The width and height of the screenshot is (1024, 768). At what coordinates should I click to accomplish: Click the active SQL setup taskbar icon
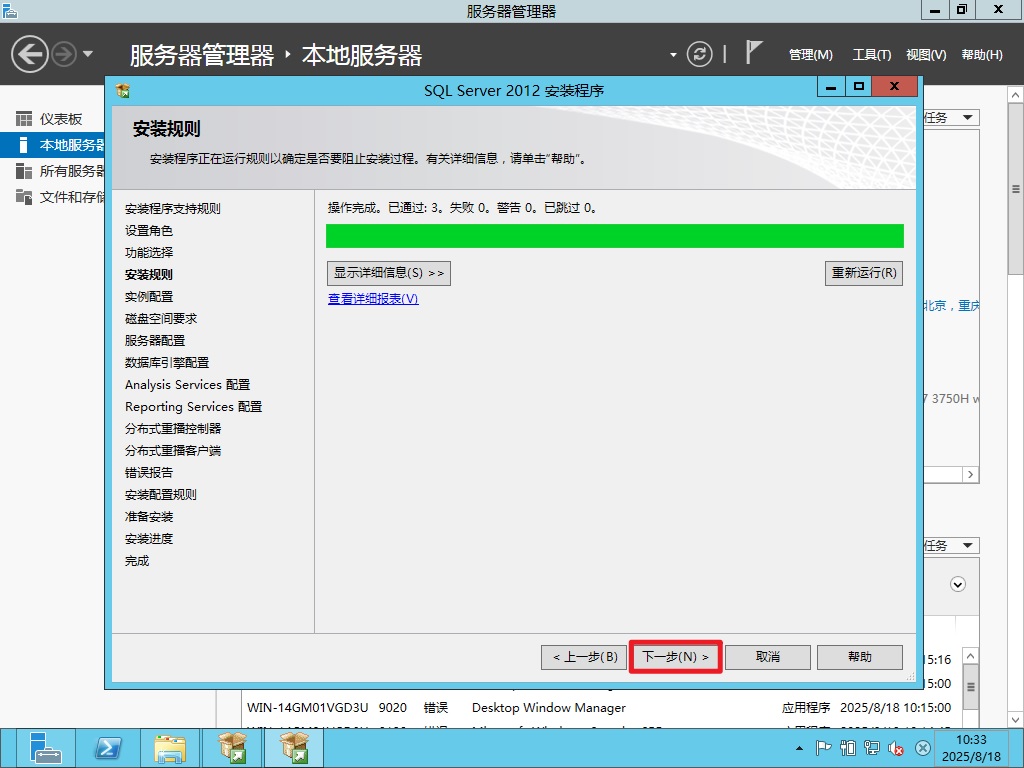[295, 748]
